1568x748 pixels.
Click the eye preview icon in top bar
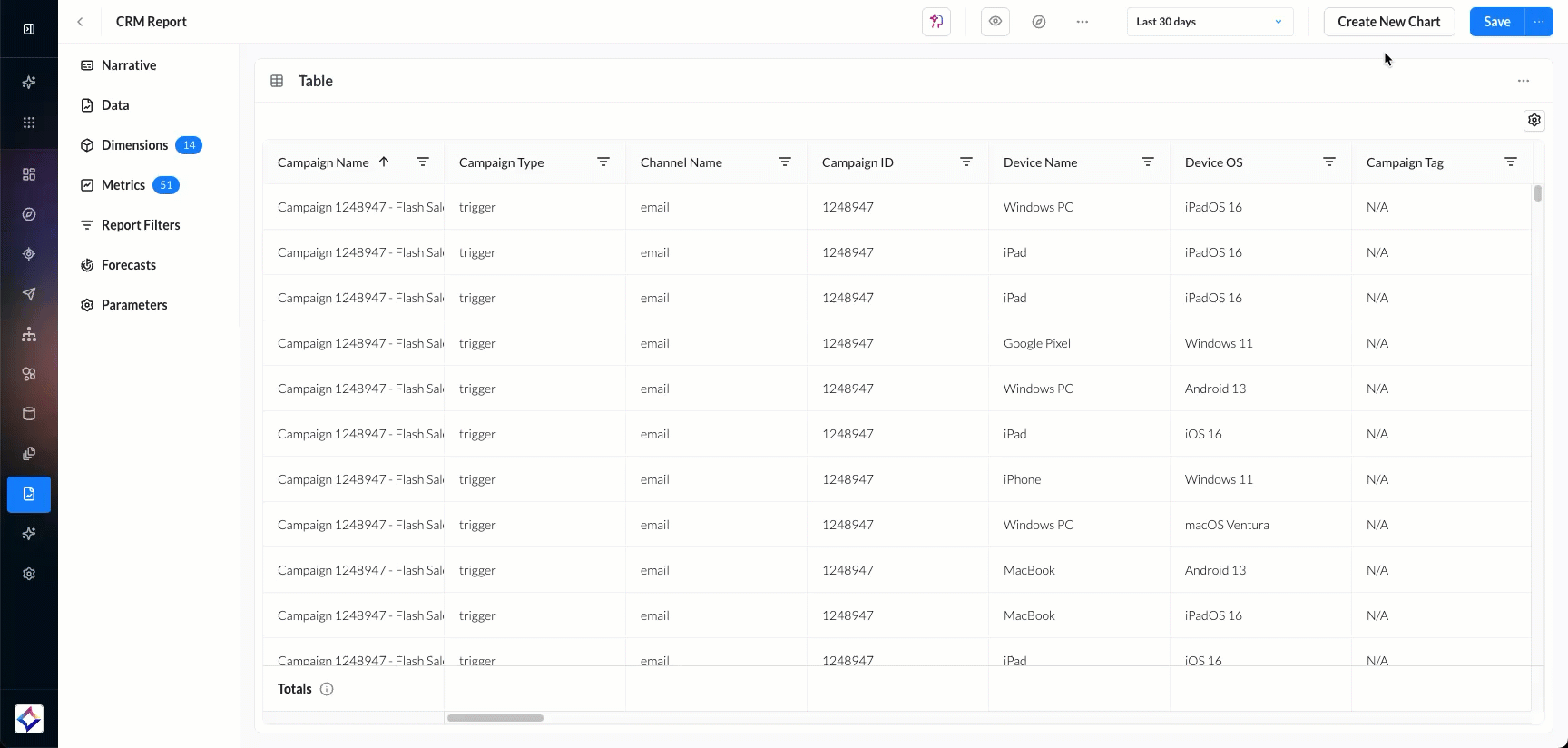tap(995, 22)
